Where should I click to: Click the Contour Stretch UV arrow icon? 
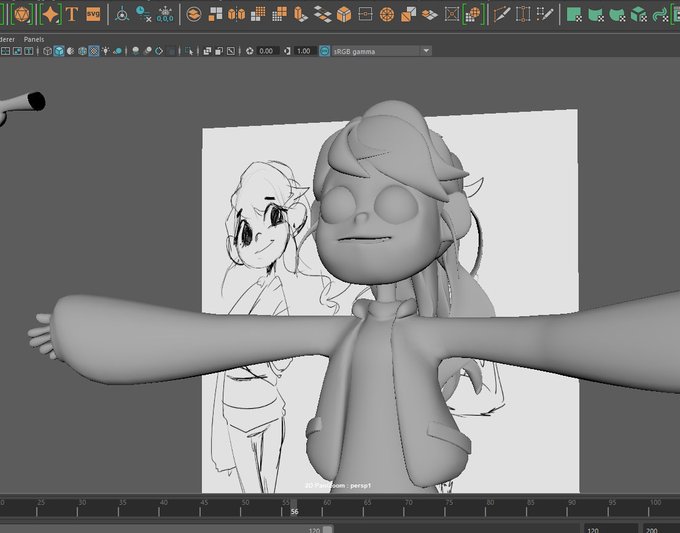660,14
